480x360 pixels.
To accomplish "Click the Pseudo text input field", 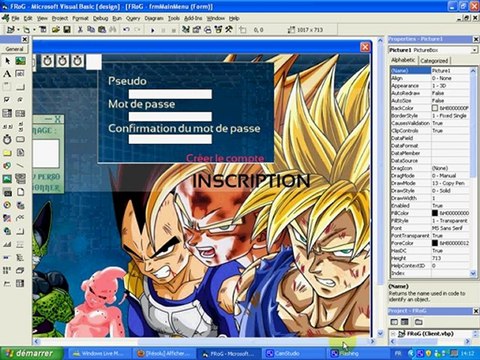I will (170, 94).
